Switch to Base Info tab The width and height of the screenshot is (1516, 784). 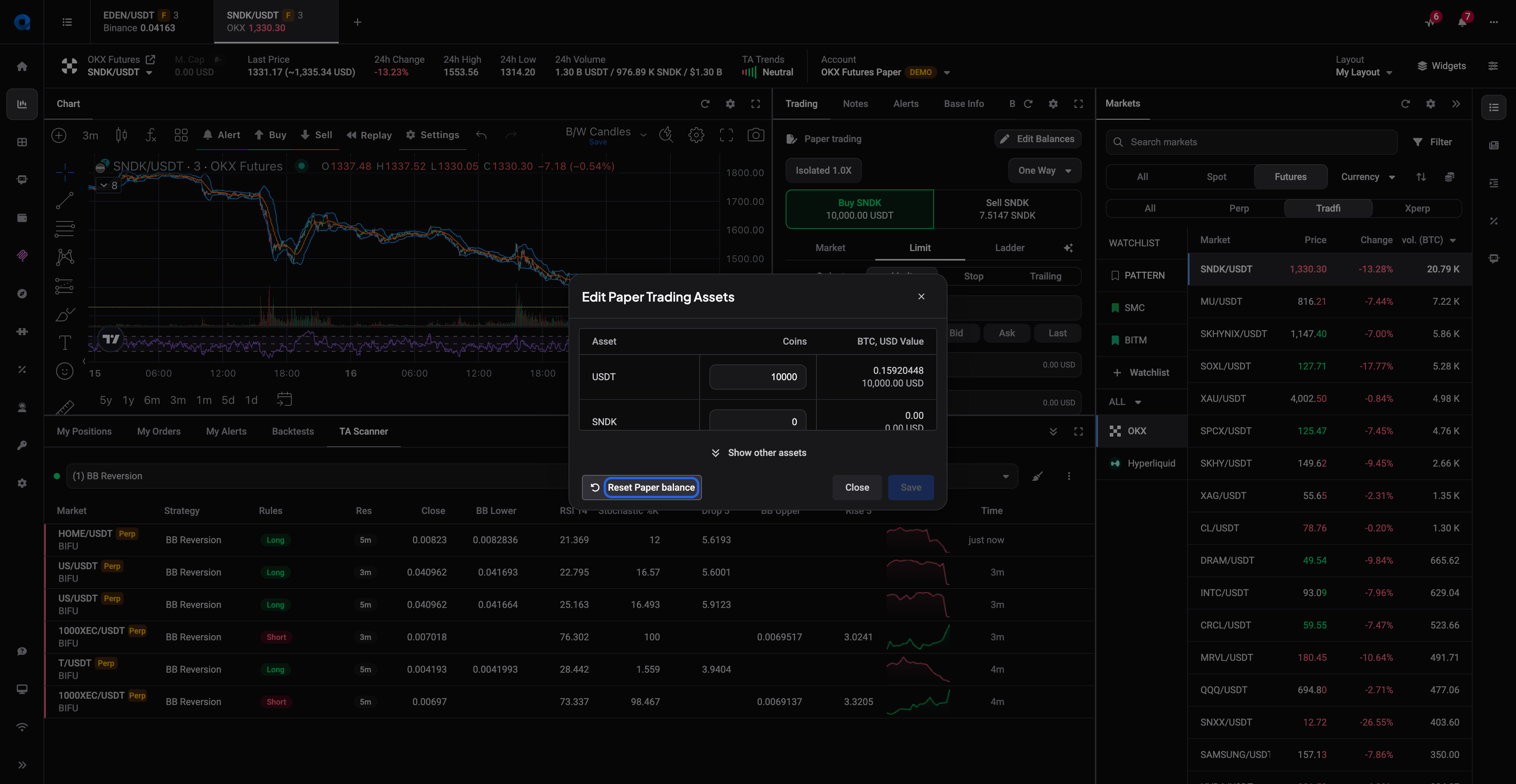[963, 103]
